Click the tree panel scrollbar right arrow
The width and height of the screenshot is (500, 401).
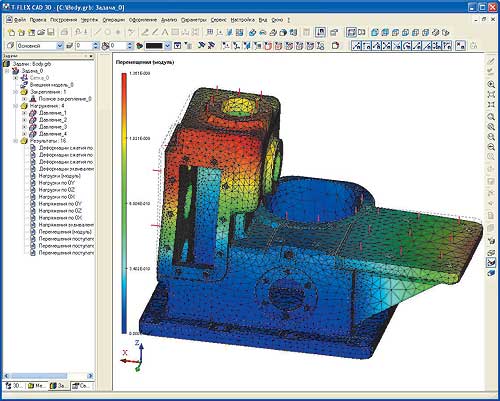(x=90, y=376)
